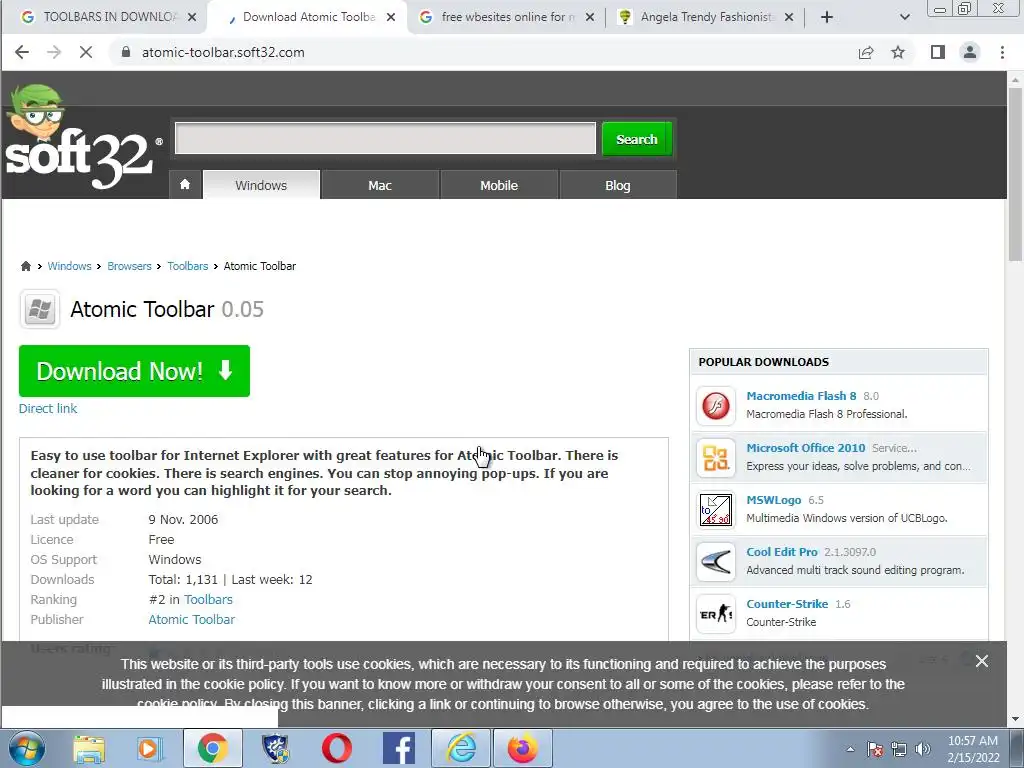Click the Counter-Strike icon
This screenshot has width=1024, height=768.
tap(716, 614)
